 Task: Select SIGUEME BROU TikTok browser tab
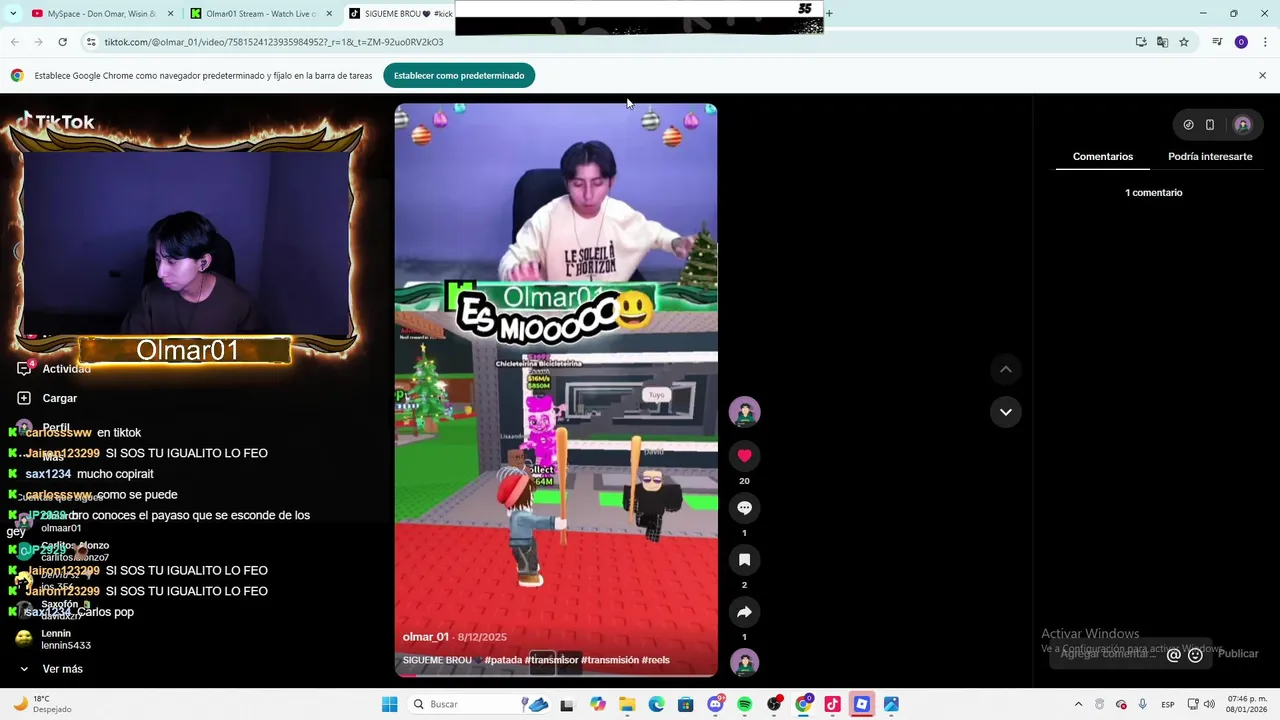click(400, 13)
